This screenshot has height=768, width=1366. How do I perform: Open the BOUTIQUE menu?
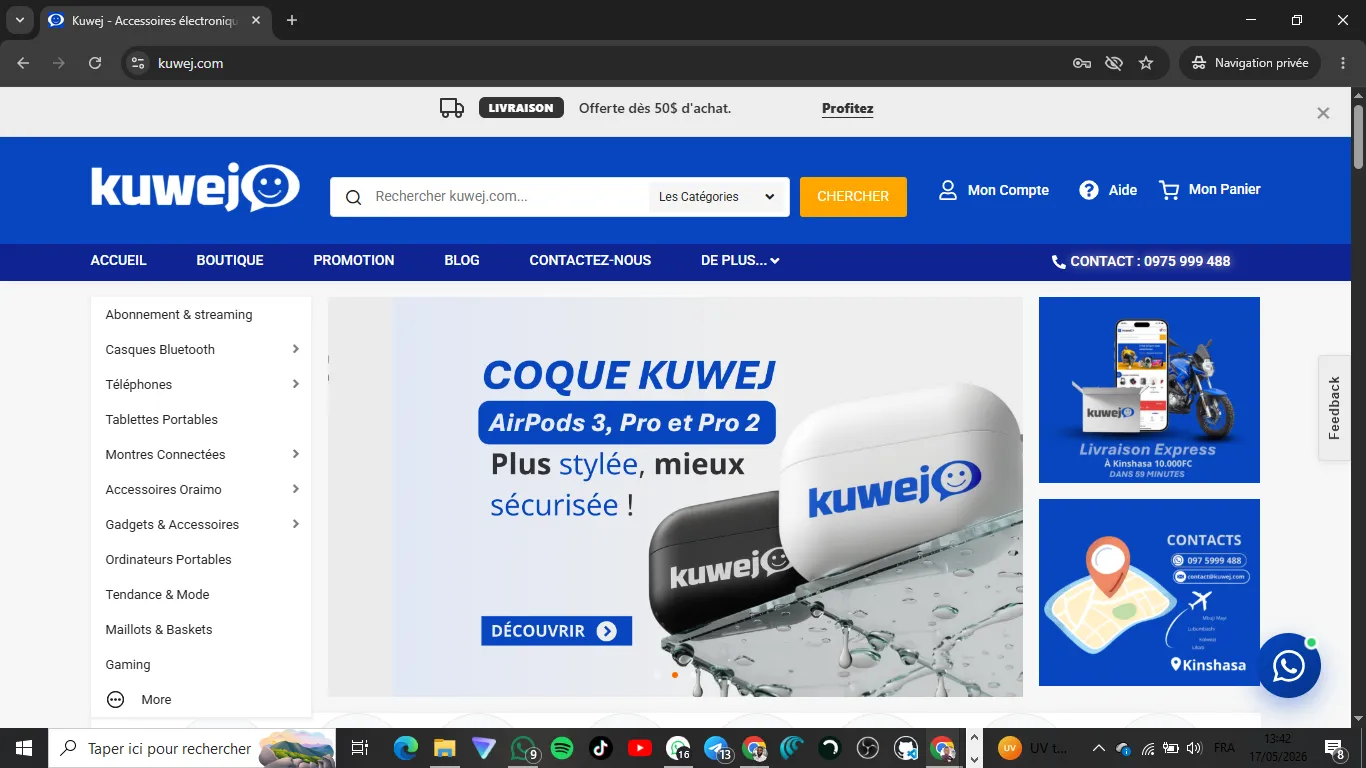click(230, 261)
